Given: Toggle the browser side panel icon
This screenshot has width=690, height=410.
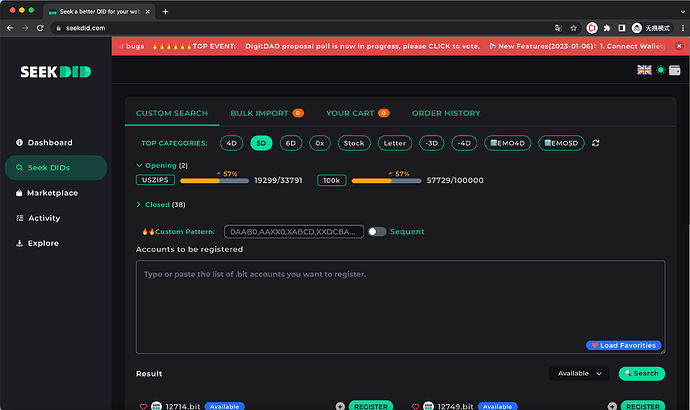Looking at the screenshot, I should [x=621, y=28].
